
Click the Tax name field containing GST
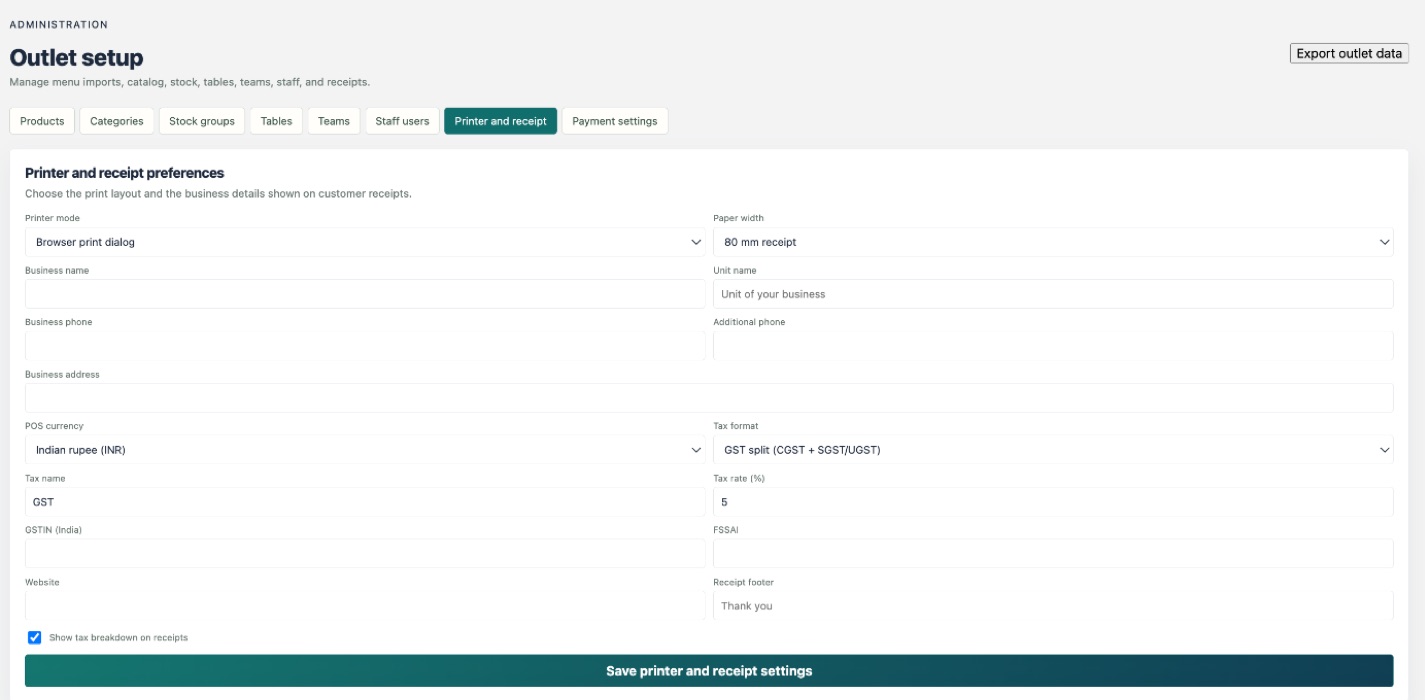[365, 502]
